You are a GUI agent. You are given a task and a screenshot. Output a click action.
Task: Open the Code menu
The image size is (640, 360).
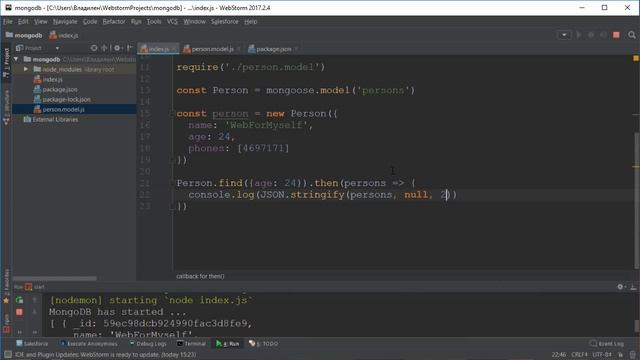click(90, 22)
